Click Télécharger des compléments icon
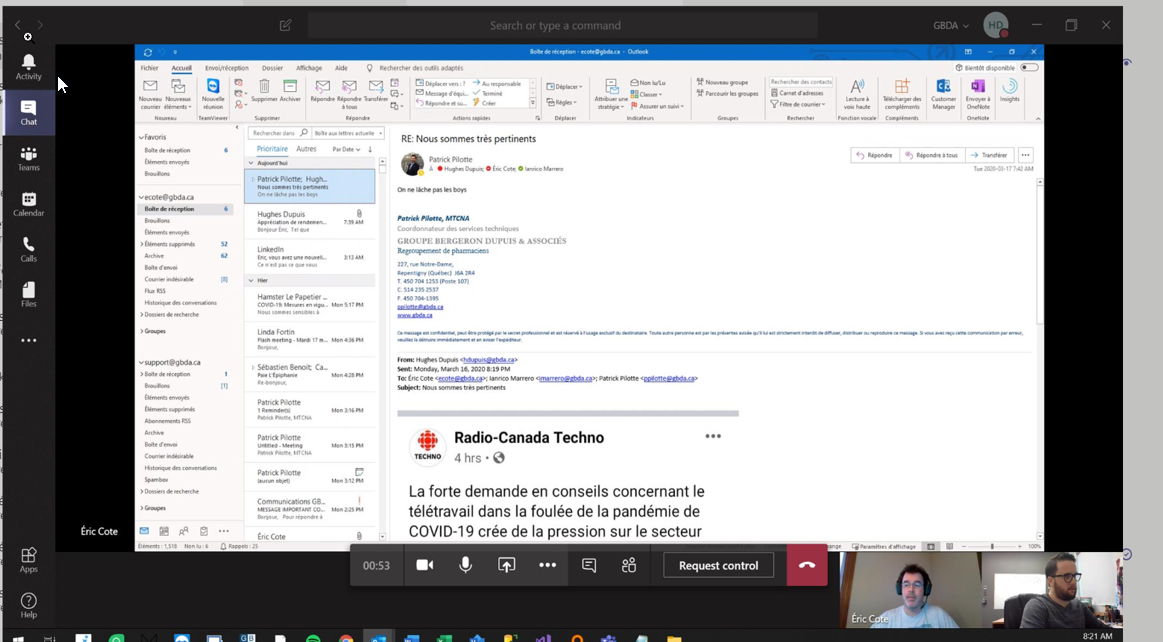The width and height of the screenshot is (1163, 642). click(902, 95)
